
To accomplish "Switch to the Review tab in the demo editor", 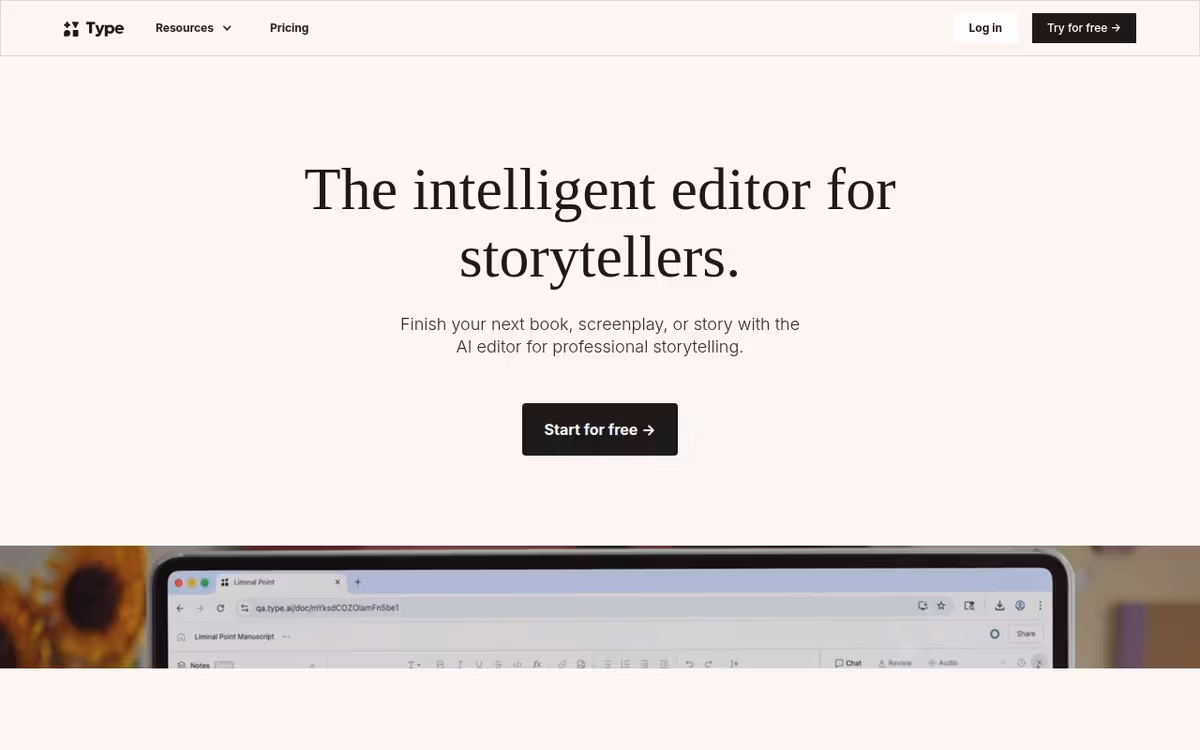I will click(895, 663).
